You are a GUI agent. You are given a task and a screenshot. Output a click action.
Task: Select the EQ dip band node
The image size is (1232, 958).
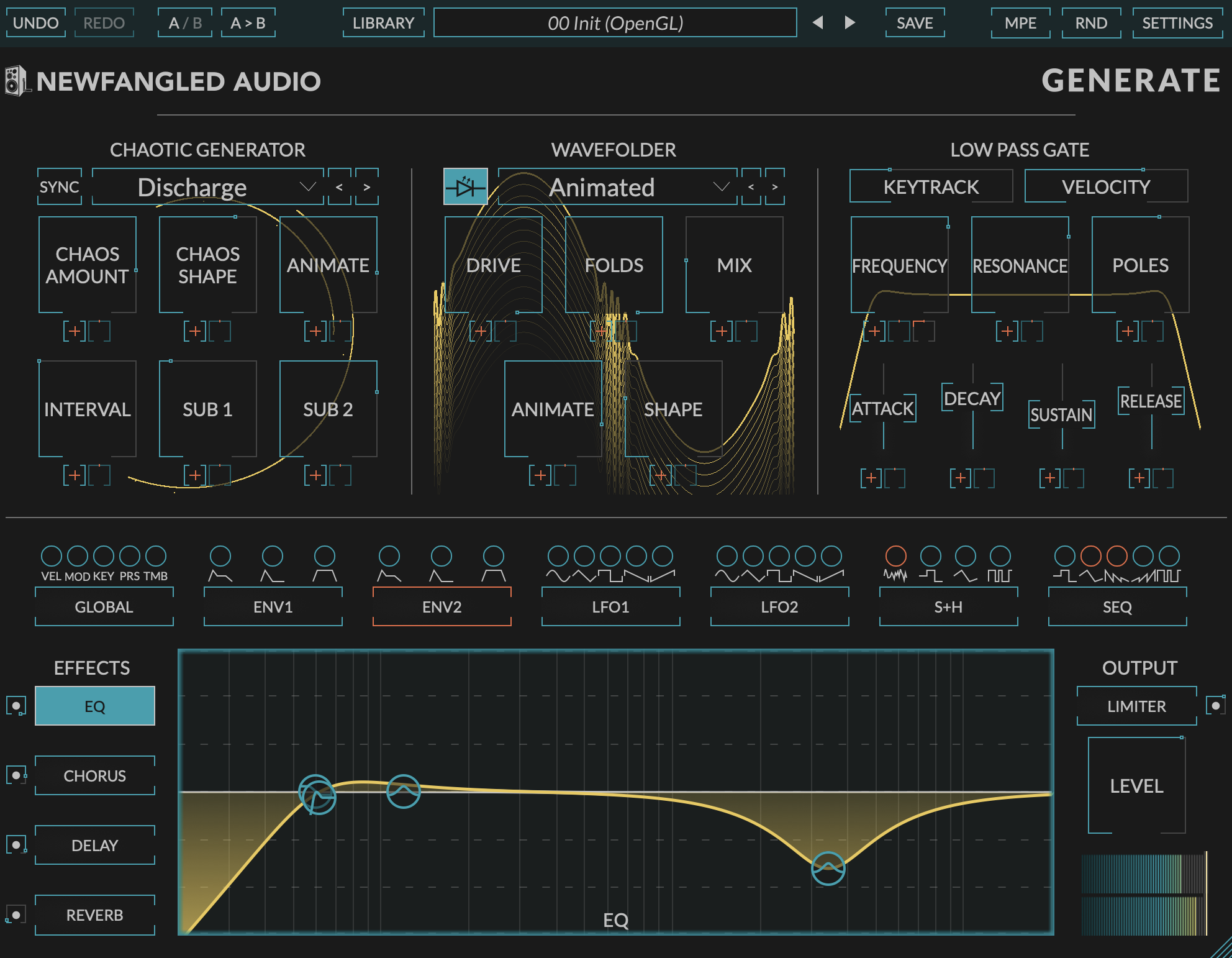(x=828, y=869)
